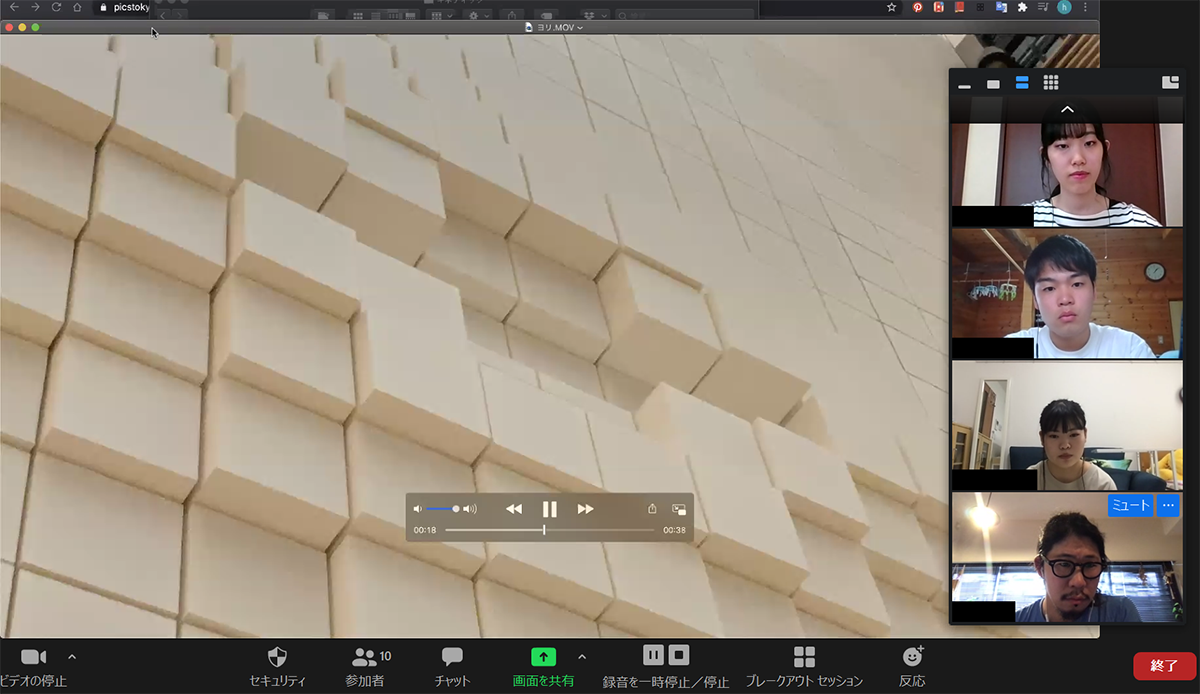Expand video options arrow beside camera

coord(71,657)
